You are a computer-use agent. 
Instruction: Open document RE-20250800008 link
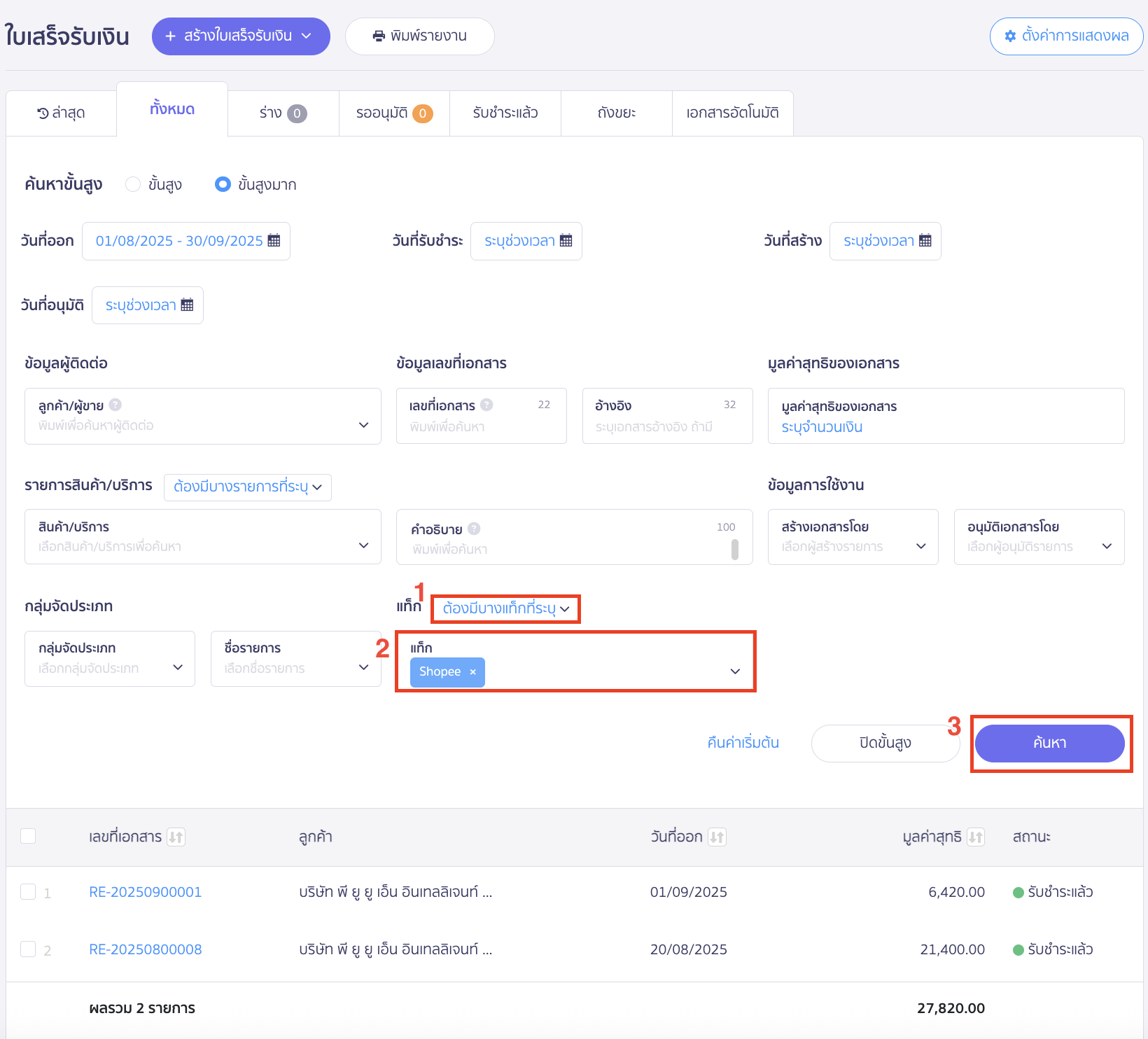point(146,949)
